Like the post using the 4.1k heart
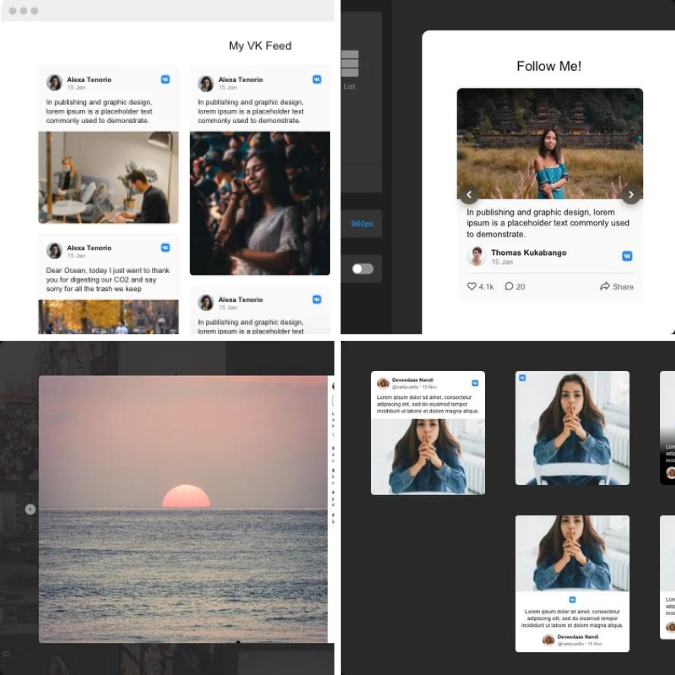The image size is (675, 675). (472, 286)
